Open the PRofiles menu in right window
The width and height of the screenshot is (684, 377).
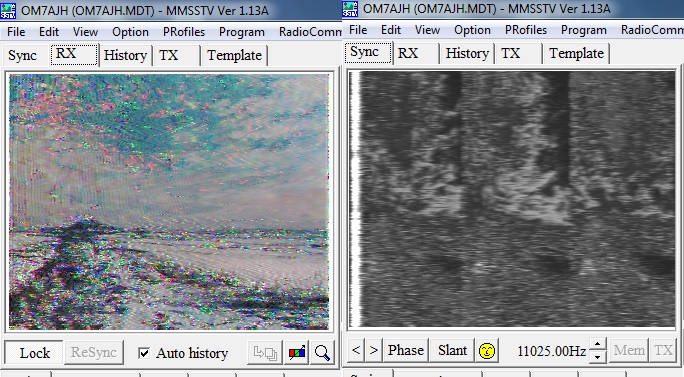point(526,30)
